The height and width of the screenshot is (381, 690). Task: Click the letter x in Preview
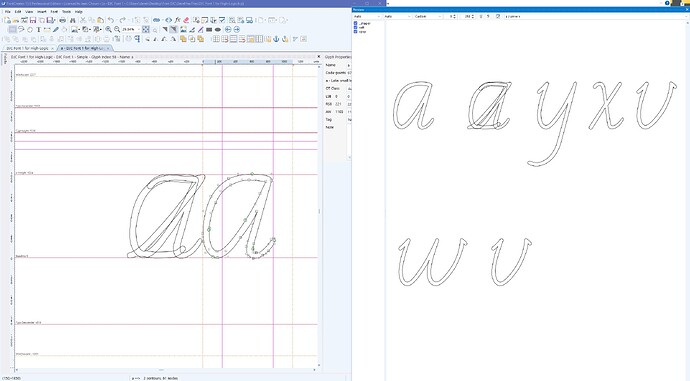(606, 105)
